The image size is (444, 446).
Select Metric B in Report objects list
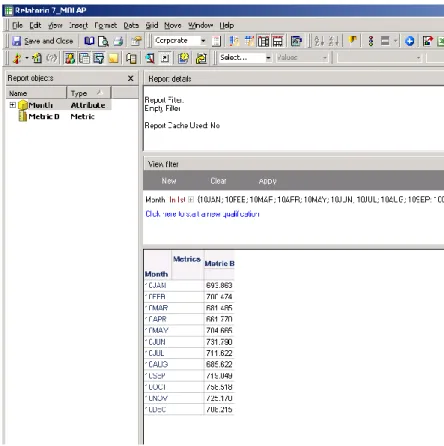click(x=44, y=116)
